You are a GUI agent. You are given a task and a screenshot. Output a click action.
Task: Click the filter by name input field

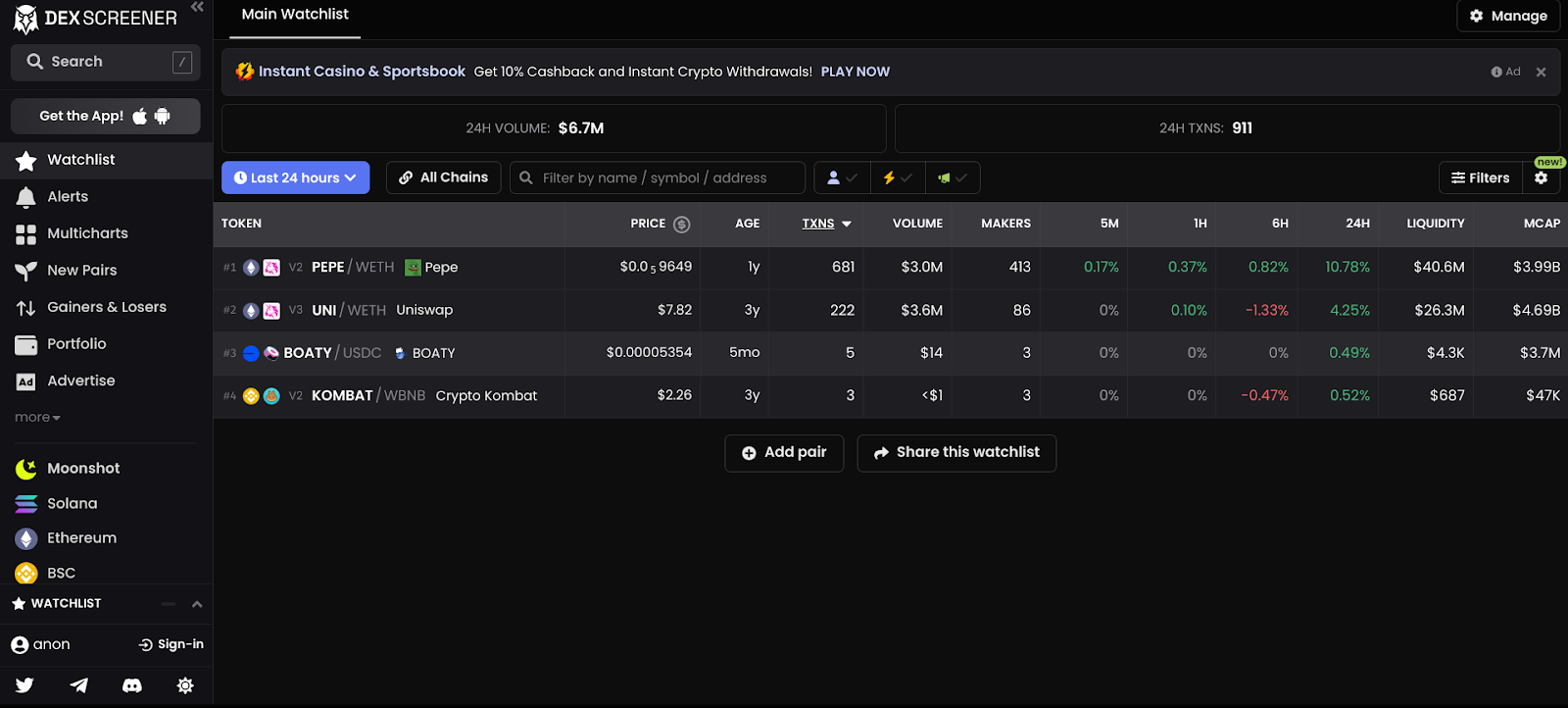[x=658, y=177]
